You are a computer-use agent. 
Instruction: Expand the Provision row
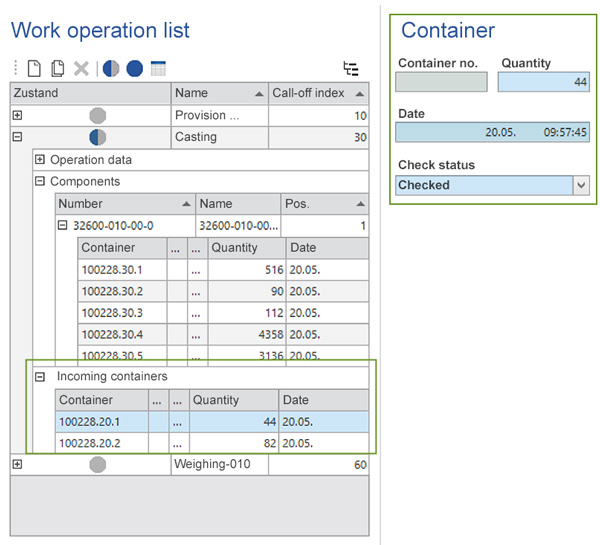(x=17, y=115)
